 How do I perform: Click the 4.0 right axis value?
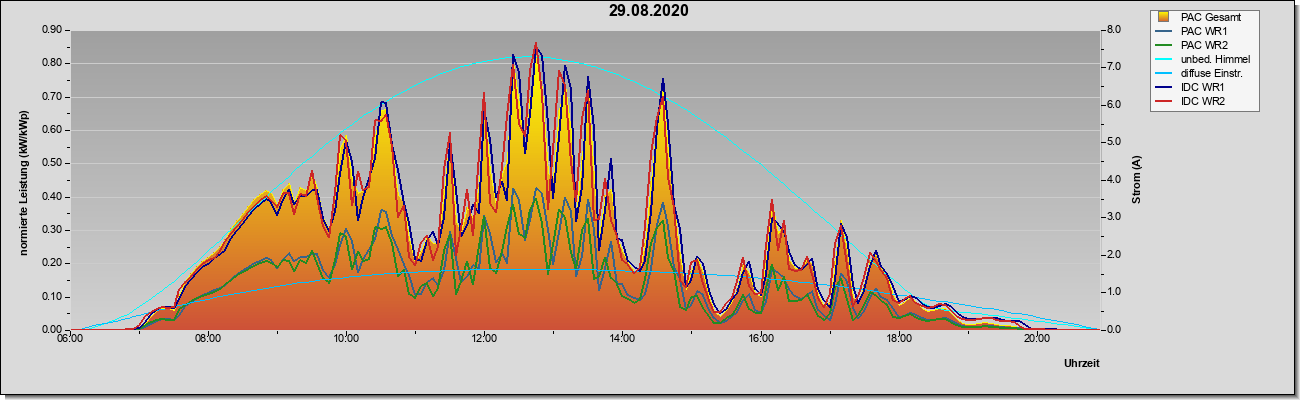pyautogui.click(x=1113, y=180)
